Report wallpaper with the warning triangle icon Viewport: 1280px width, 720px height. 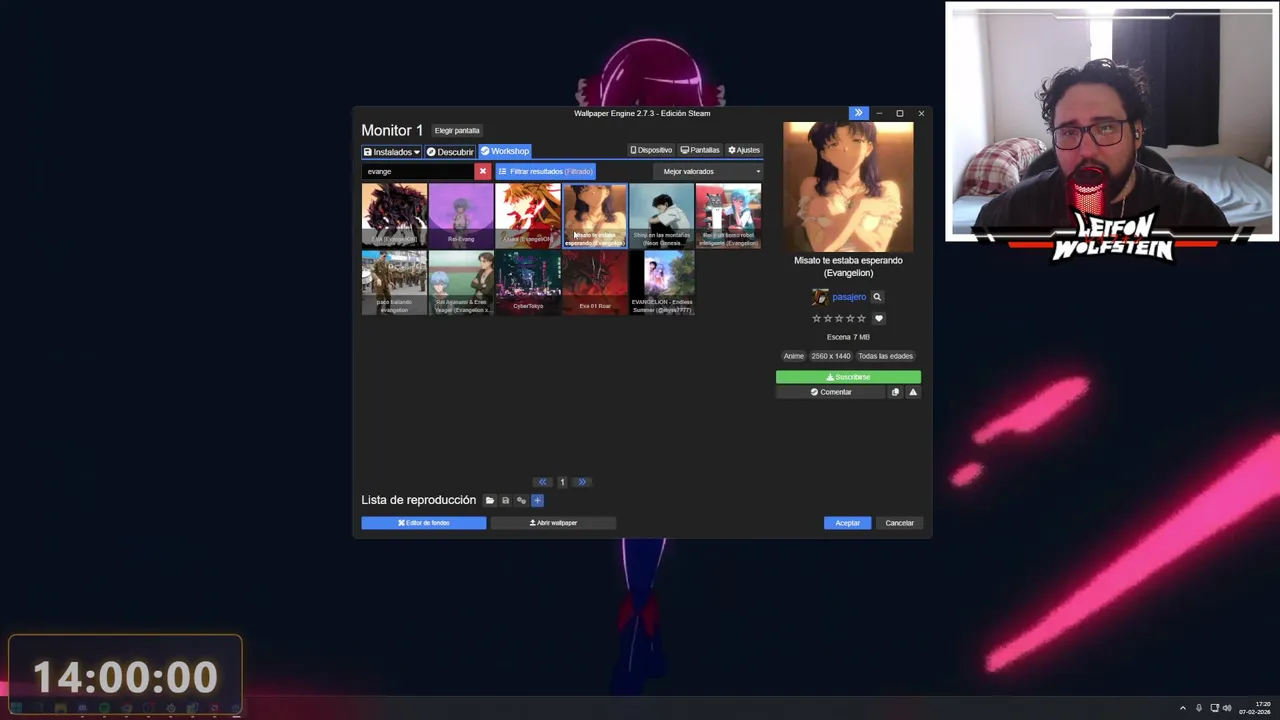click(x=913, y=392)
